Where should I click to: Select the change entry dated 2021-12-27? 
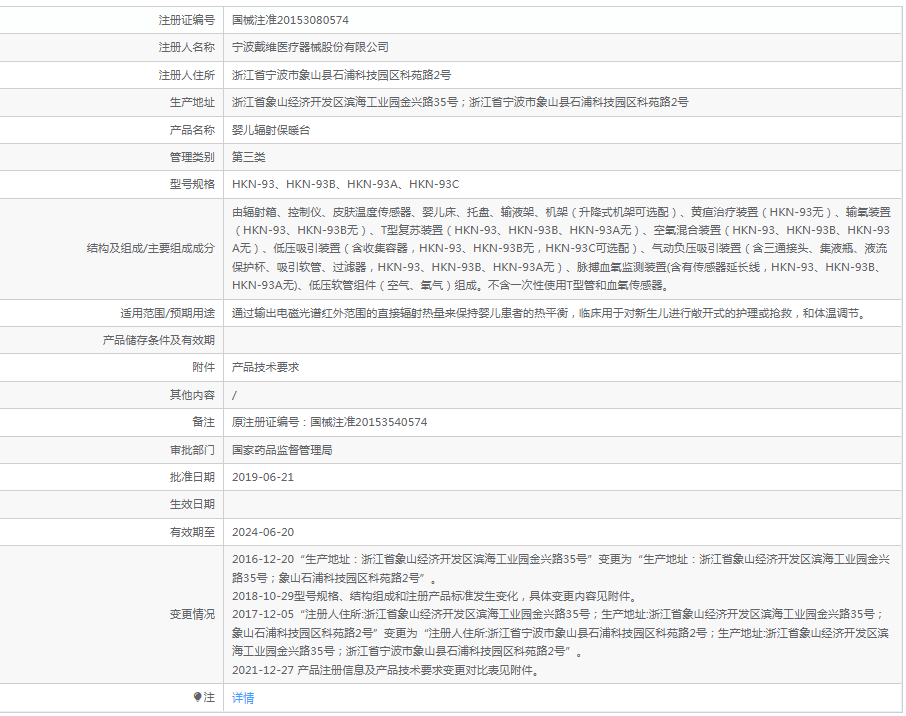tap(385, 670)
